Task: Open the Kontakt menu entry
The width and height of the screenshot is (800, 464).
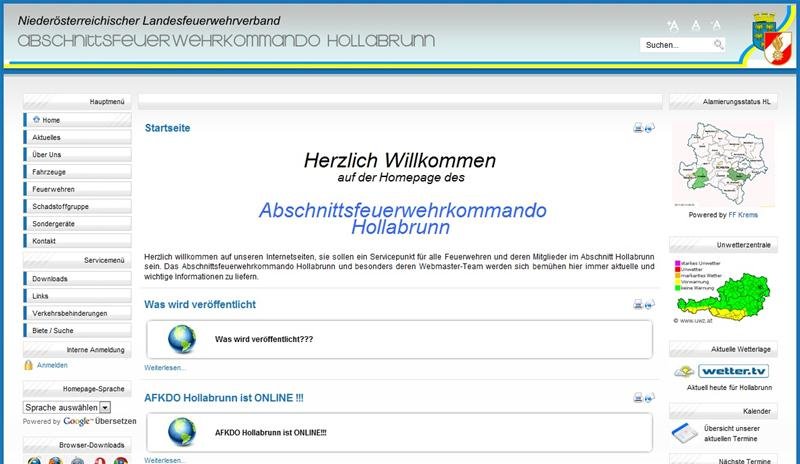Action: tap(44, 242)
